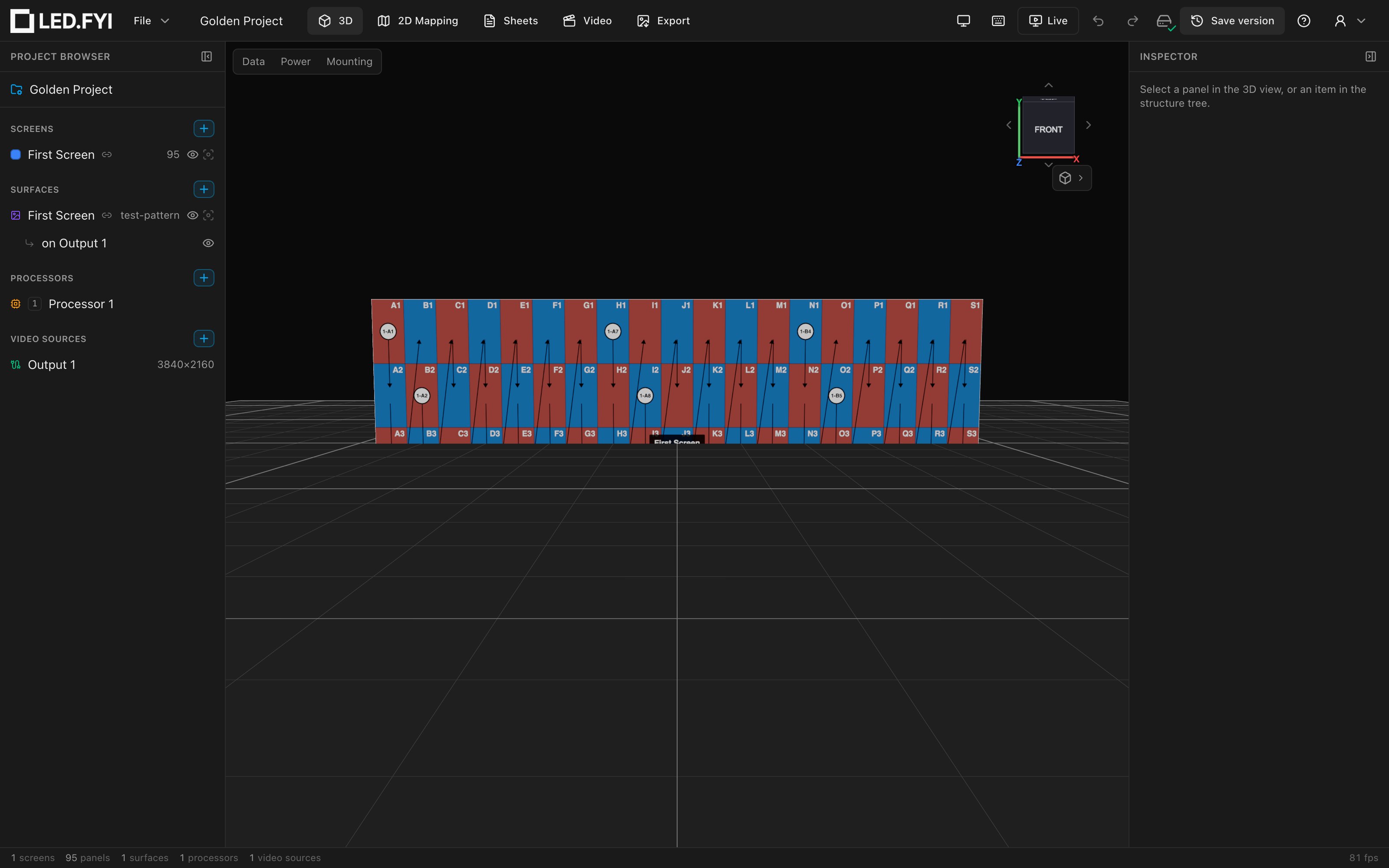Click the redo arrow
This screenshot has width=1389, height=868.
(x=1132, y=21)
